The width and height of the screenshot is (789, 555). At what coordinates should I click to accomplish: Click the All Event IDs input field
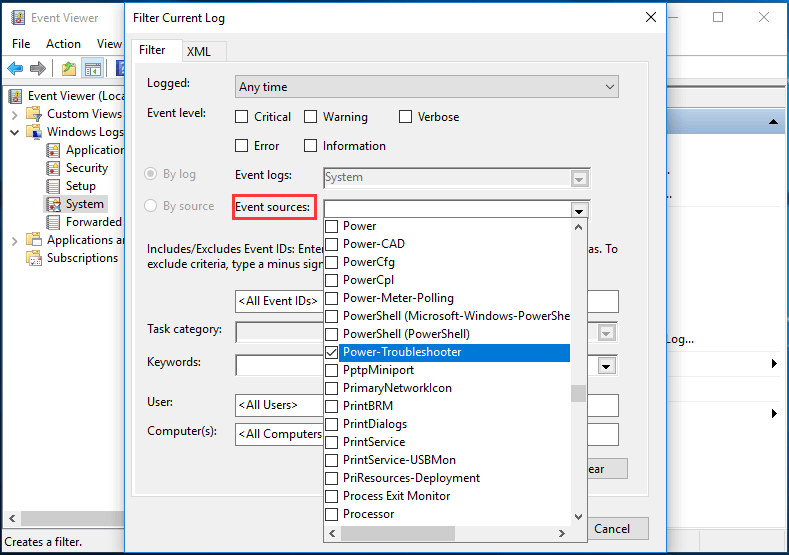click(278, 301)
